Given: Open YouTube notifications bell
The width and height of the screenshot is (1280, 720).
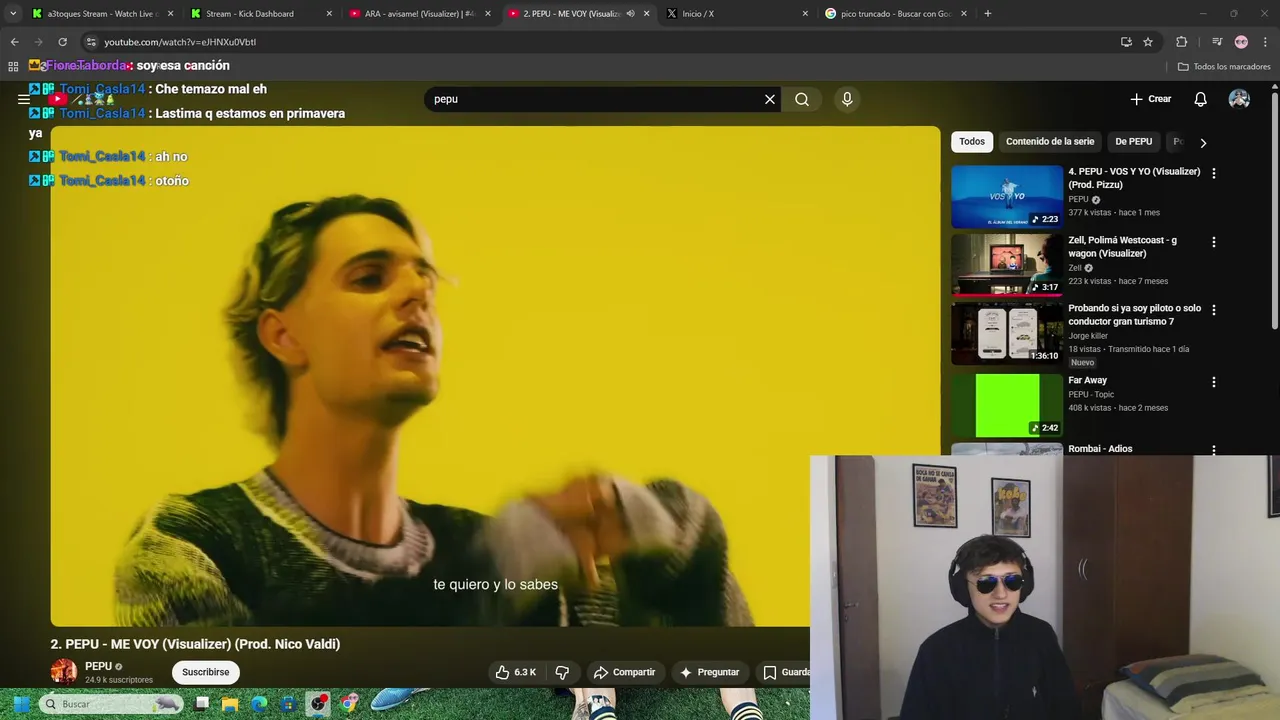Looking at the screenshot, I should point(1200,99).
